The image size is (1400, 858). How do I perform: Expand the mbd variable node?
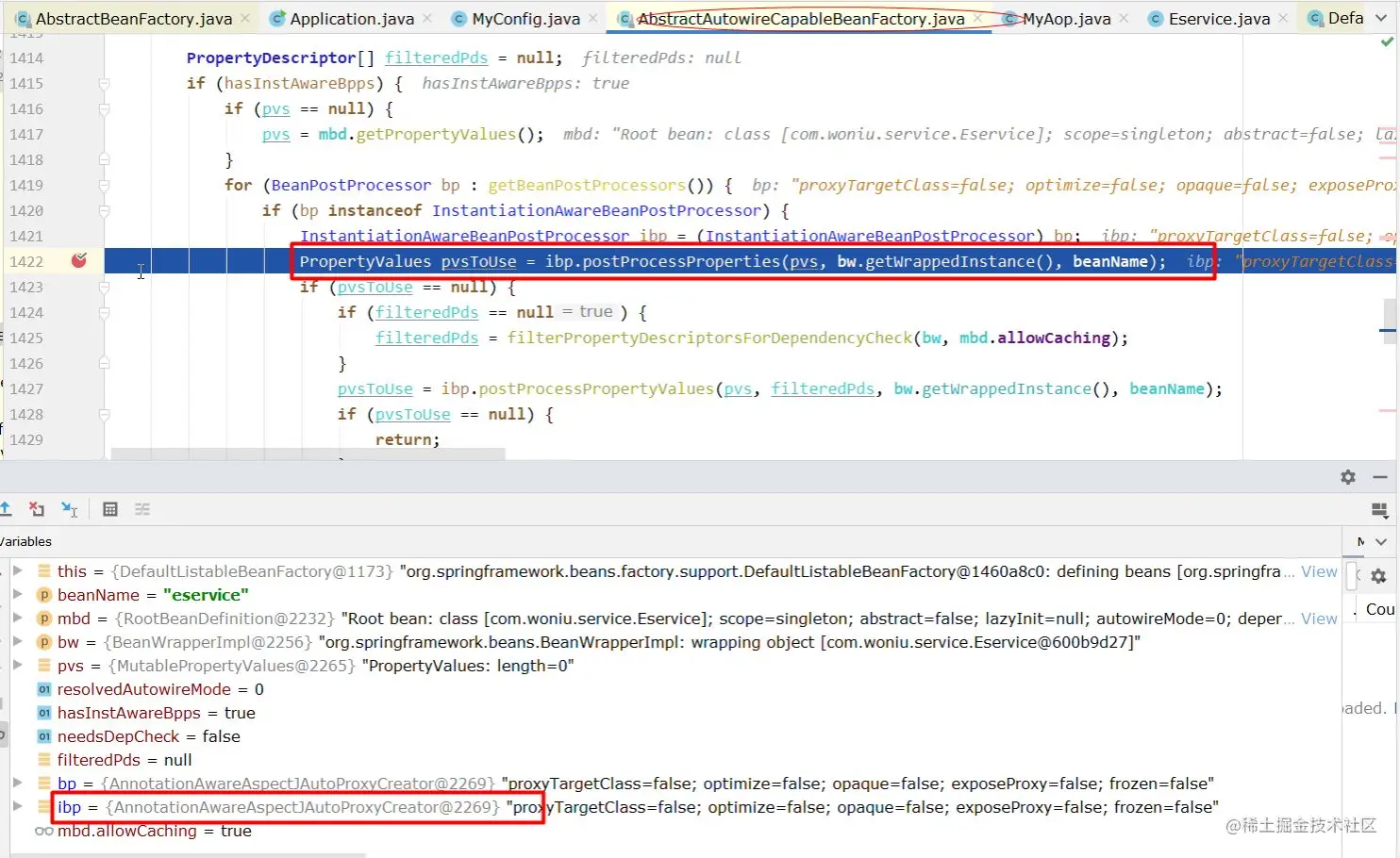(x=17, y=618)
